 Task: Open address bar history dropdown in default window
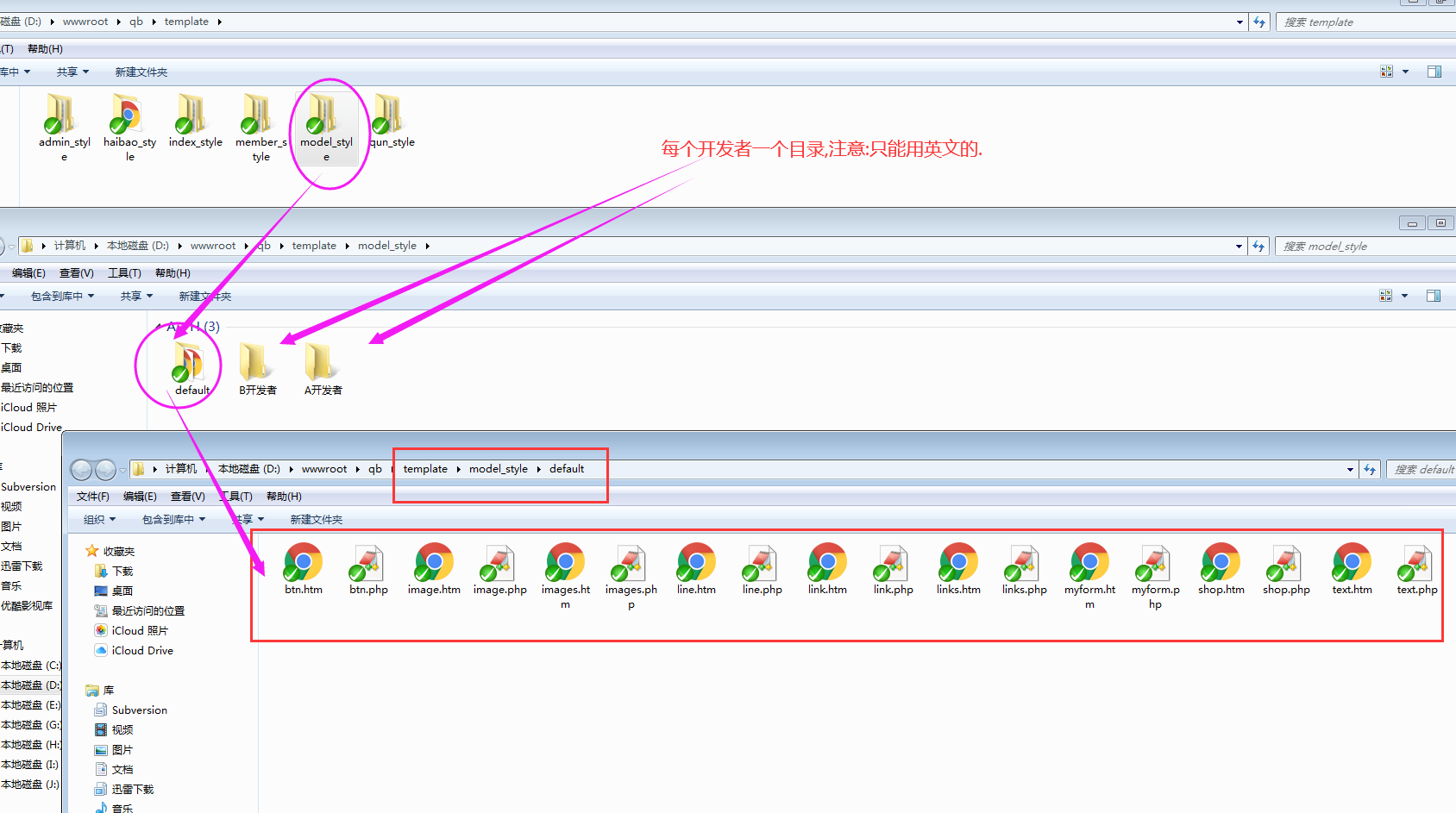[1350, 470]
